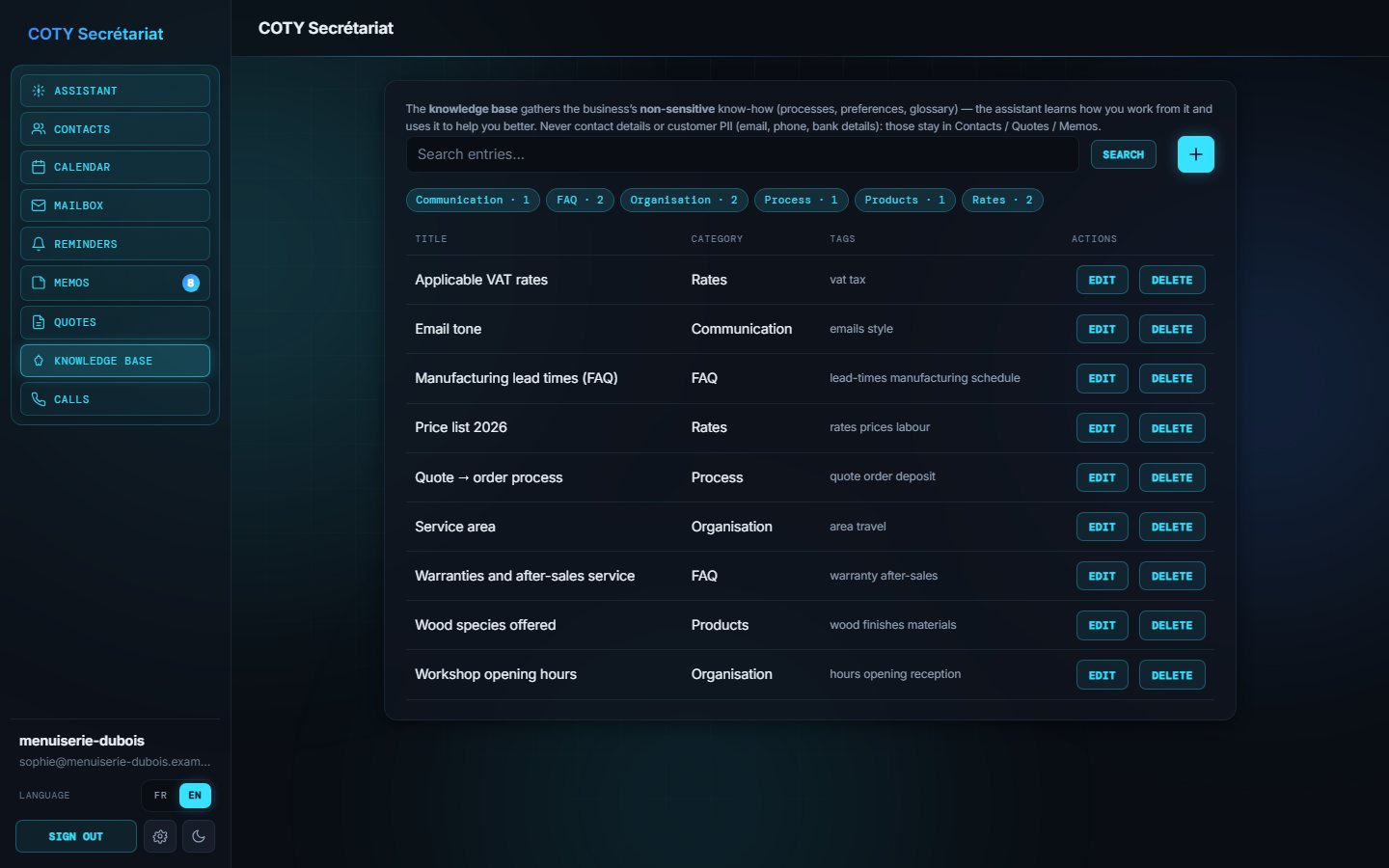Delete the Workshop opening hours entry
The height and width of the screenshot is (868, 1389).
(1172, 675)
